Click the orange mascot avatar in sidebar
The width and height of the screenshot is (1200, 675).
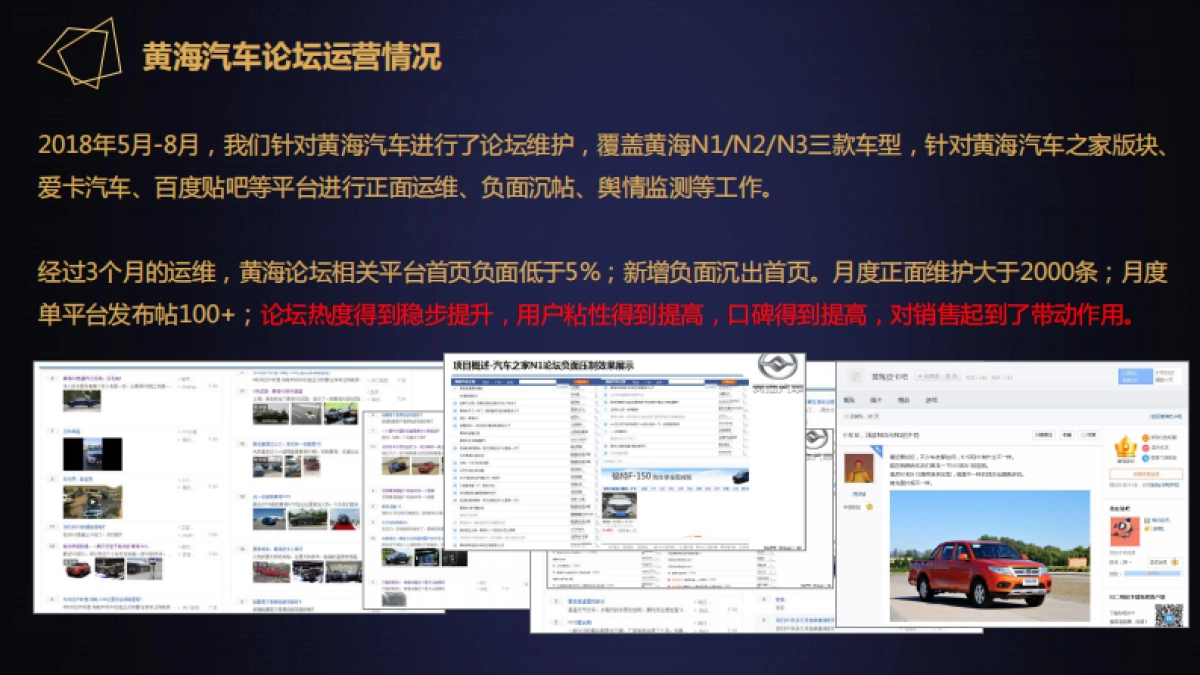1123,530
